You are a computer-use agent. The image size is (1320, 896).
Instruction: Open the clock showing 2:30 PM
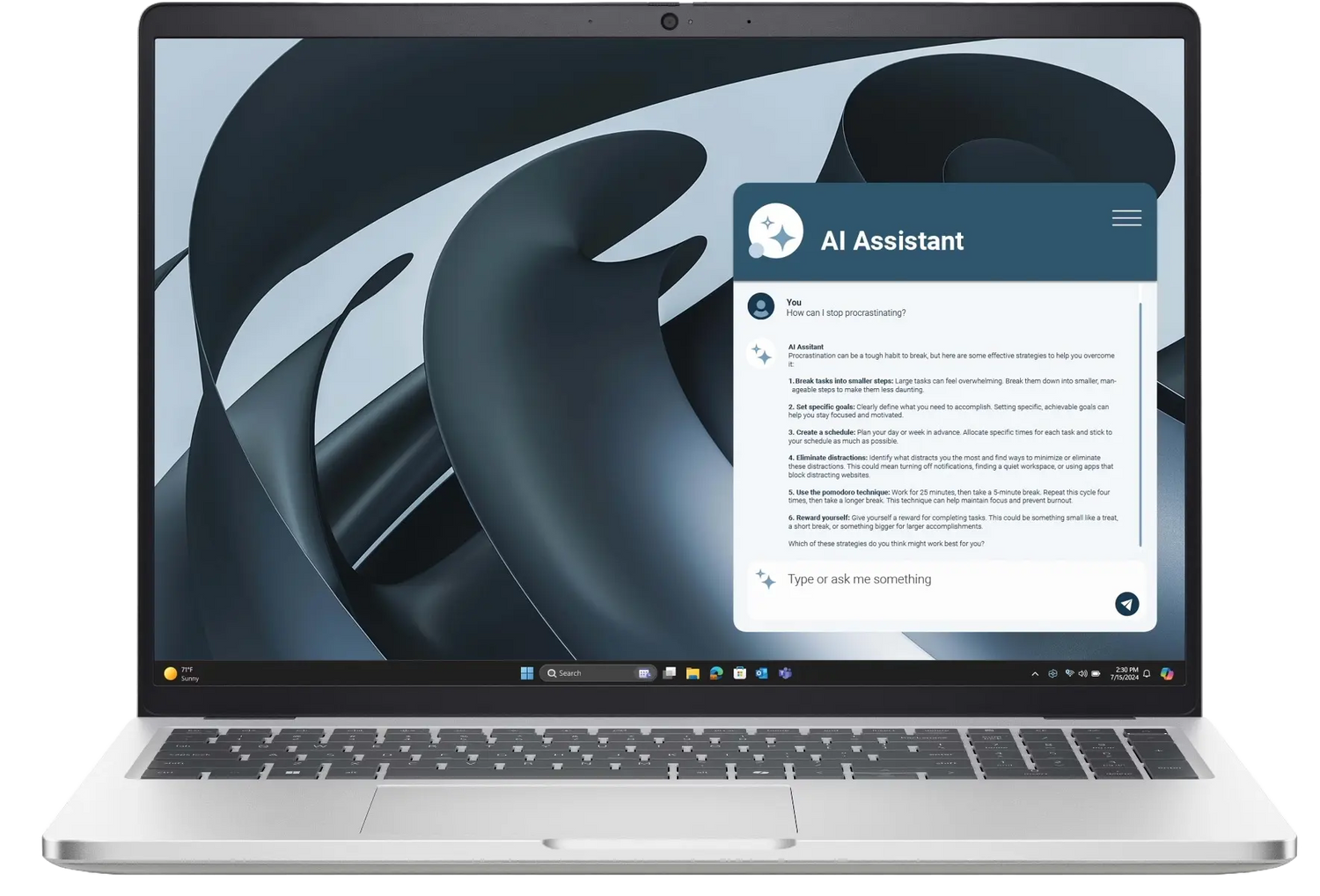click(x=1125, y=673)
